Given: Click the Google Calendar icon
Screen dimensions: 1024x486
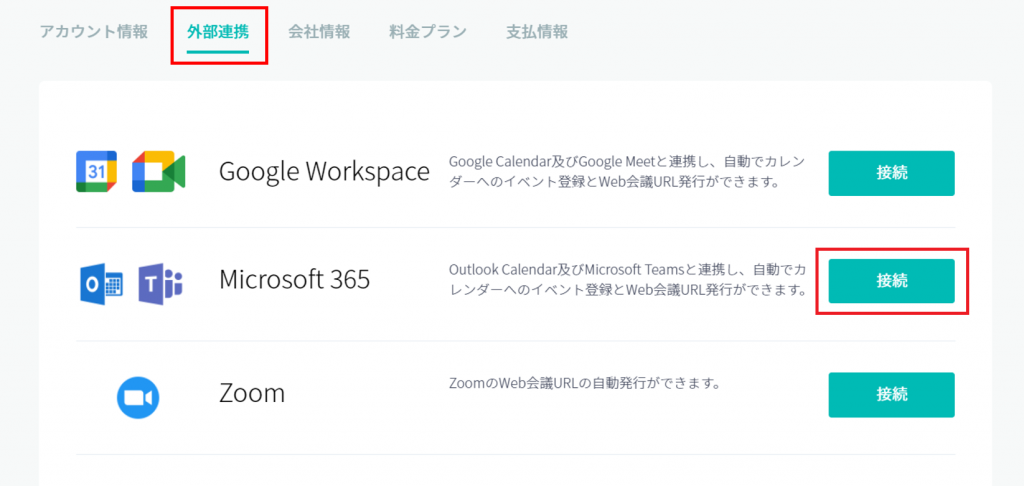Looking at the screenshot, I should (97, 172).
